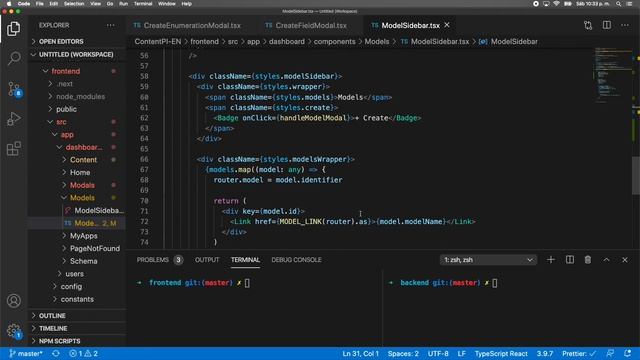The height and width of the screenshot is (360, 640).
Task: Select terminal dropdown 1: zsh, zsh
Action: tap(489, 260)
